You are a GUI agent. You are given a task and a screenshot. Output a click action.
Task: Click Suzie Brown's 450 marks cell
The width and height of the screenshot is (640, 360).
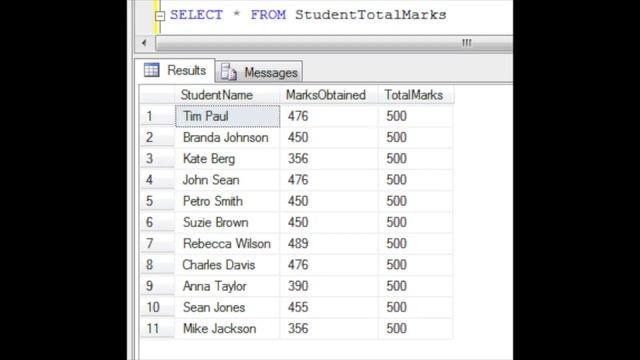pyautogui.click(x=329, y=222)
